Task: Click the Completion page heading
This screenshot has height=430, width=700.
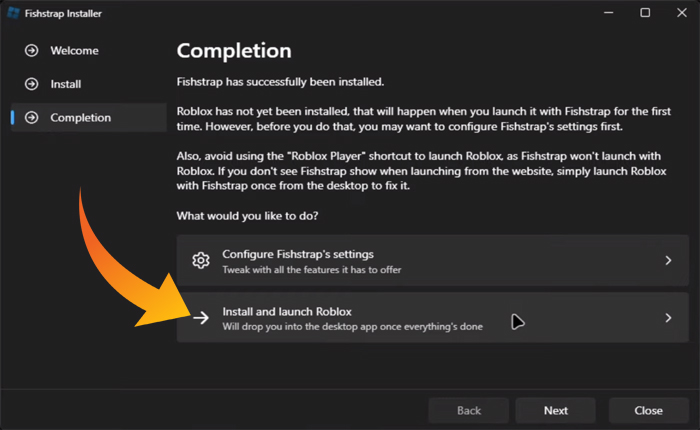Action: (234, 50)
